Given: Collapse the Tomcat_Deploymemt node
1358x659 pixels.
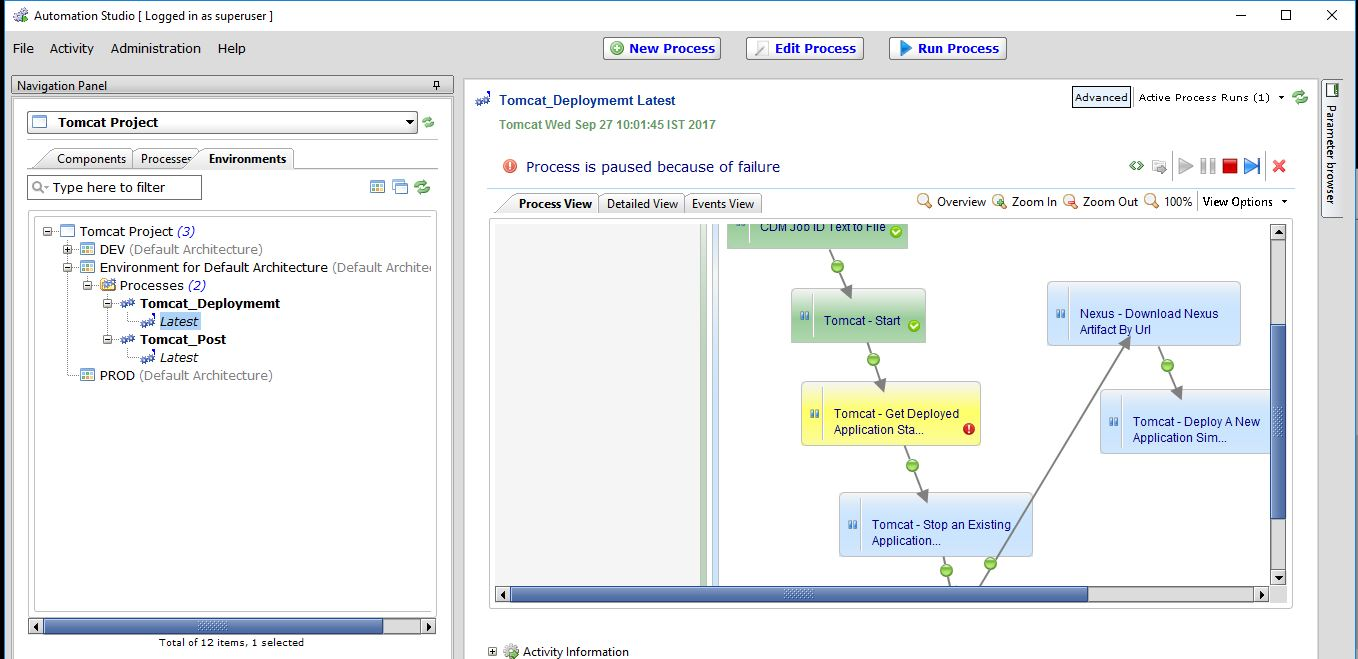Looking at the screenshot, I should click(x=107, y=303).
